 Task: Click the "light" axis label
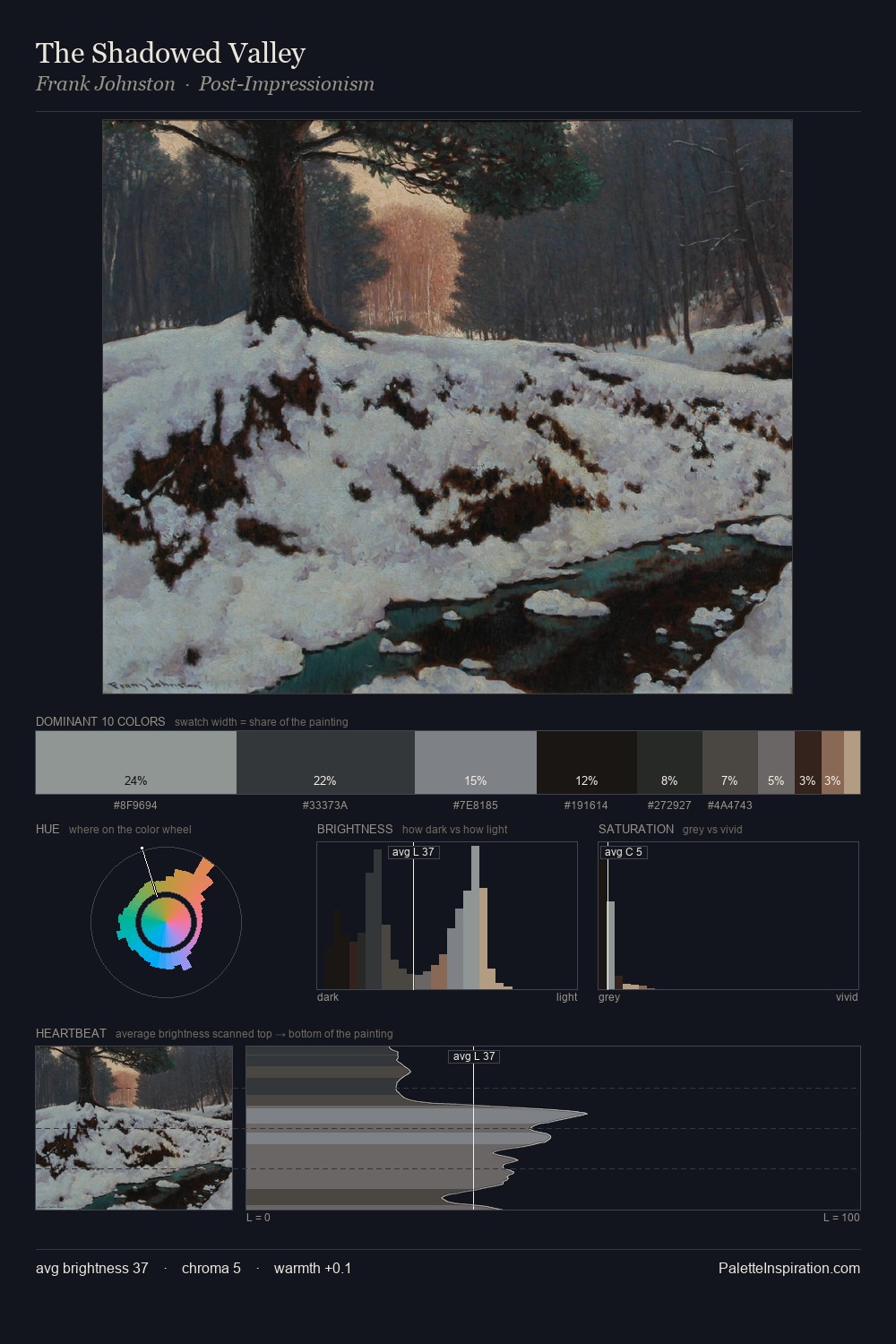click(566, 997)
